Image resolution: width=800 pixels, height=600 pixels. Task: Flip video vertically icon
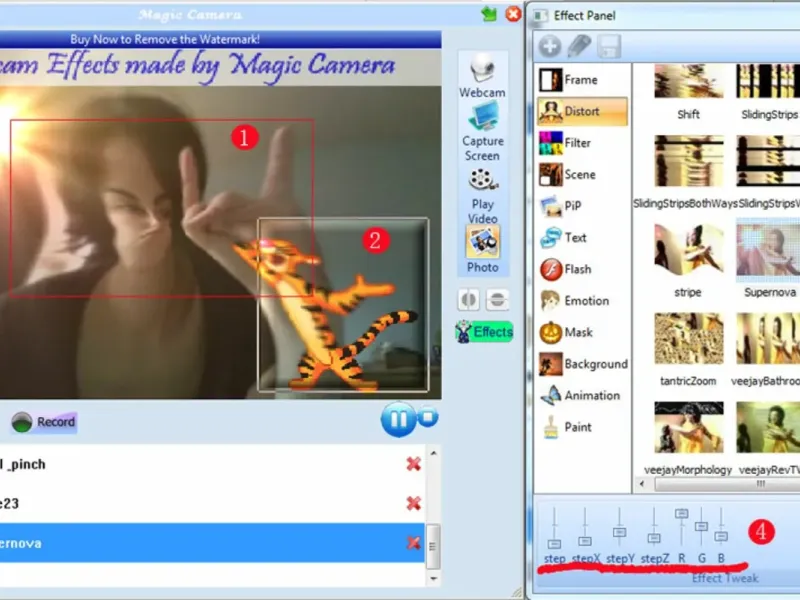click(497, 299)
